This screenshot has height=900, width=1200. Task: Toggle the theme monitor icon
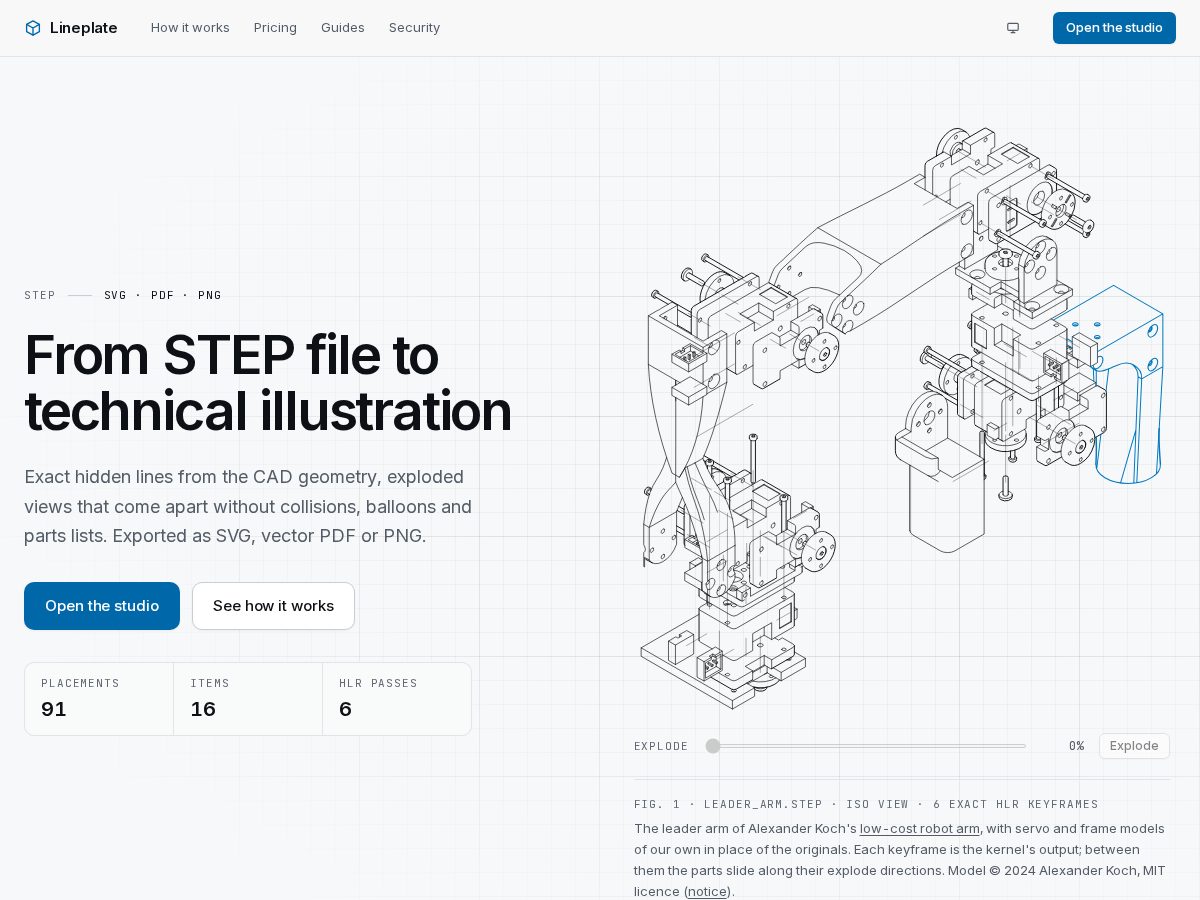point(1013,28)
